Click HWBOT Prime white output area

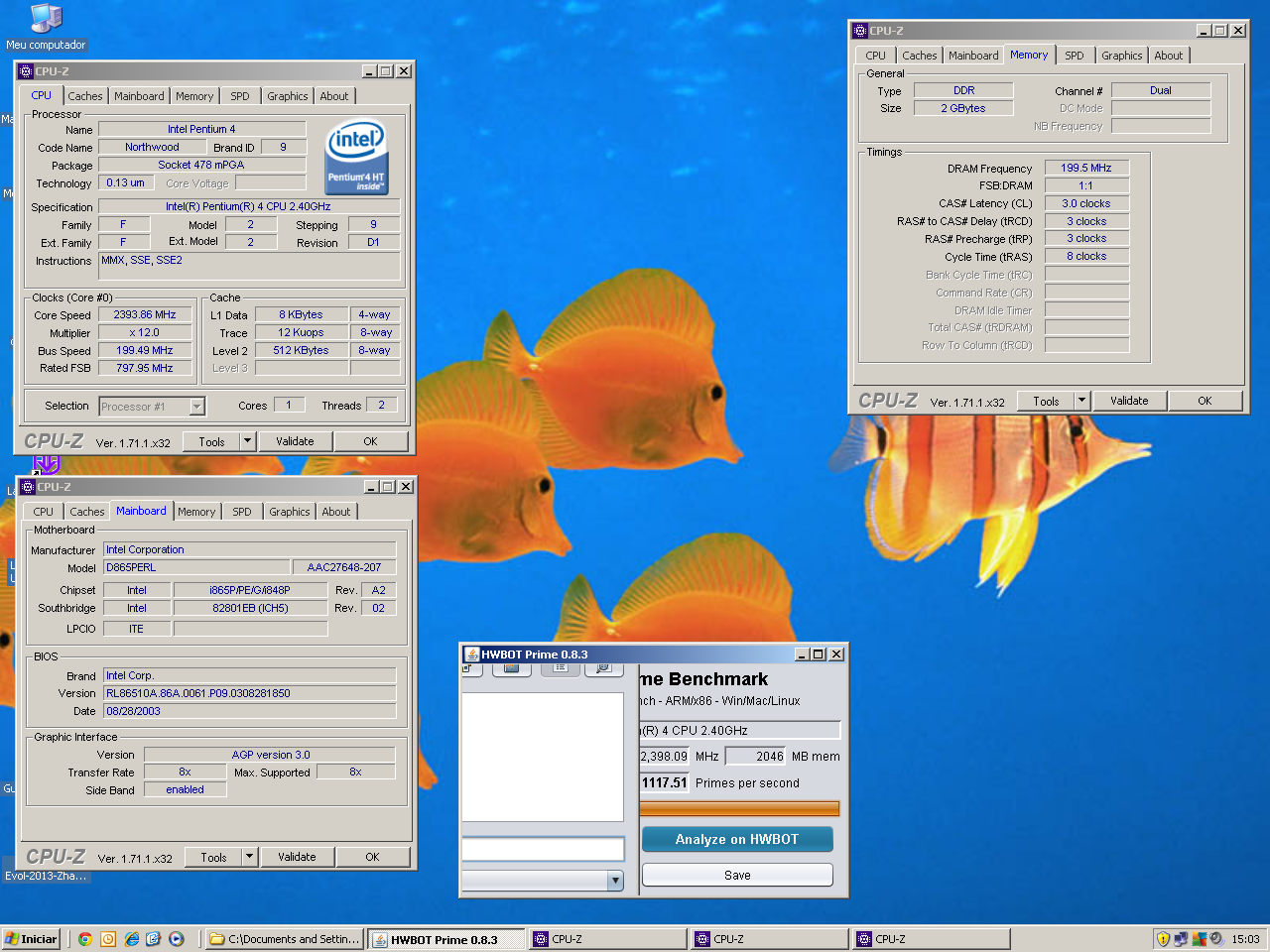[x=543, y=757]
